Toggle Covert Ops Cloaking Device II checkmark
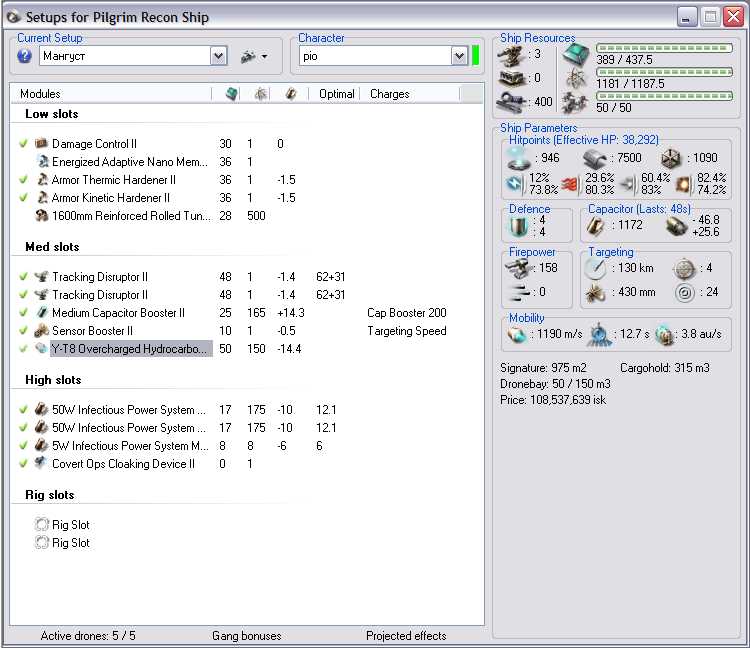 tap(23, 463)
